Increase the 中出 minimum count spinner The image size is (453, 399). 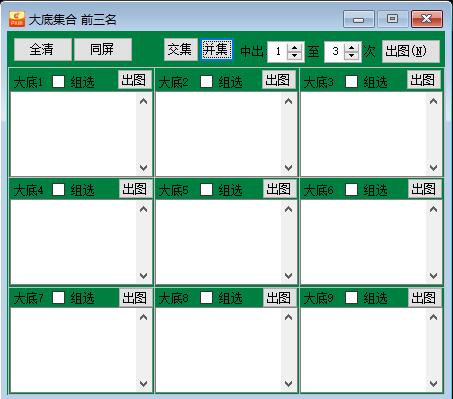click(294, 48)
